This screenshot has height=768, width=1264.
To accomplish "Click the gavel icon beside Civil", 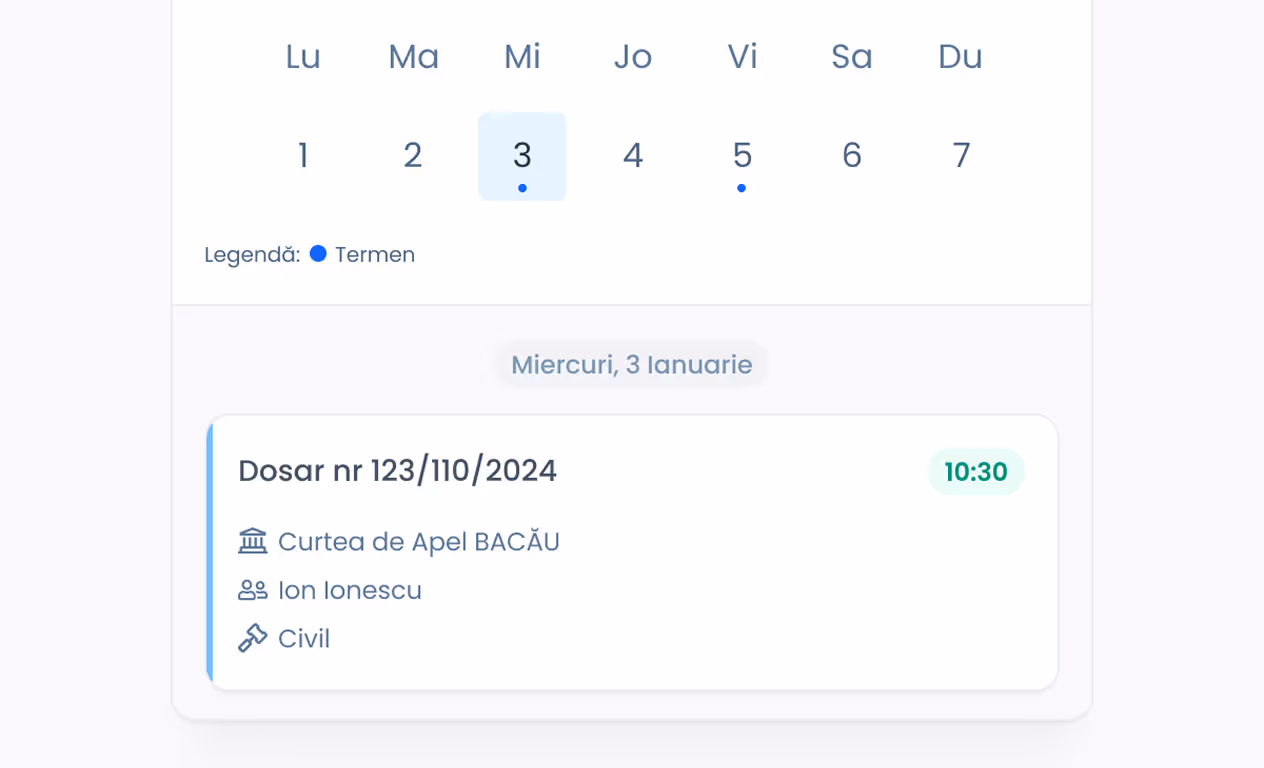I will (x=252, y=638).
